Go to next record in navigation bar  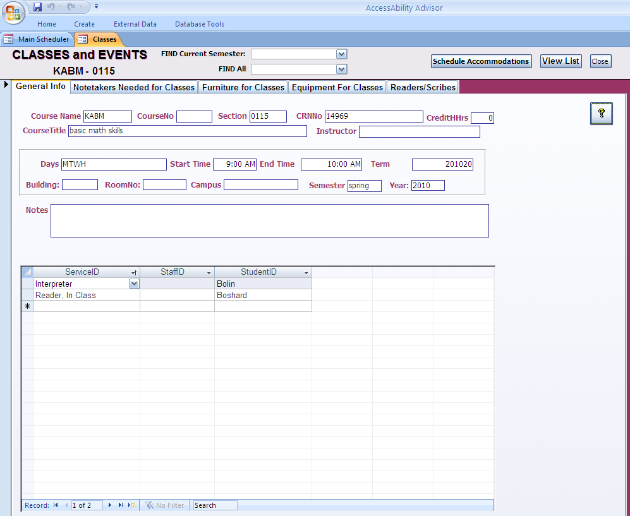[x=110, y=505]
